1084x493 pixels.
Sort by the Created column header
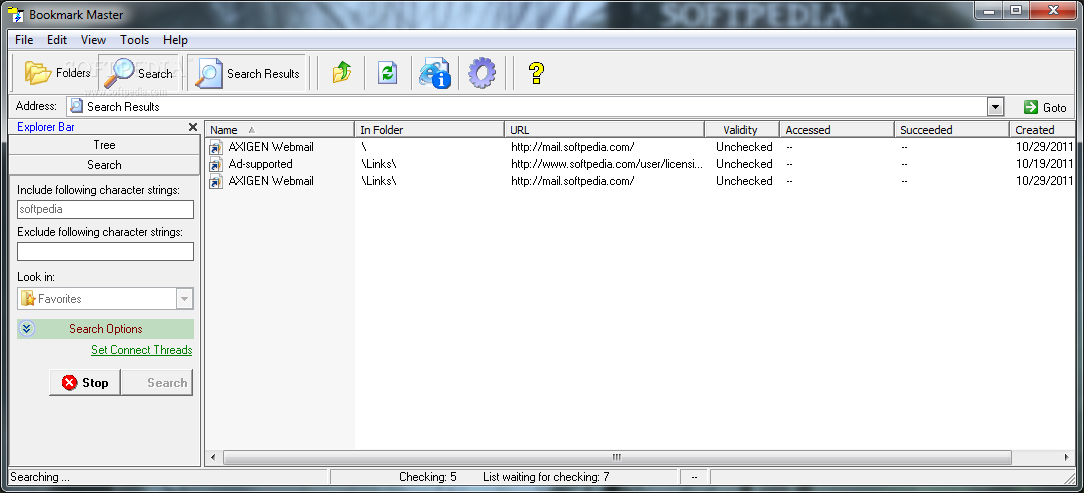(x=1043, y=129)
